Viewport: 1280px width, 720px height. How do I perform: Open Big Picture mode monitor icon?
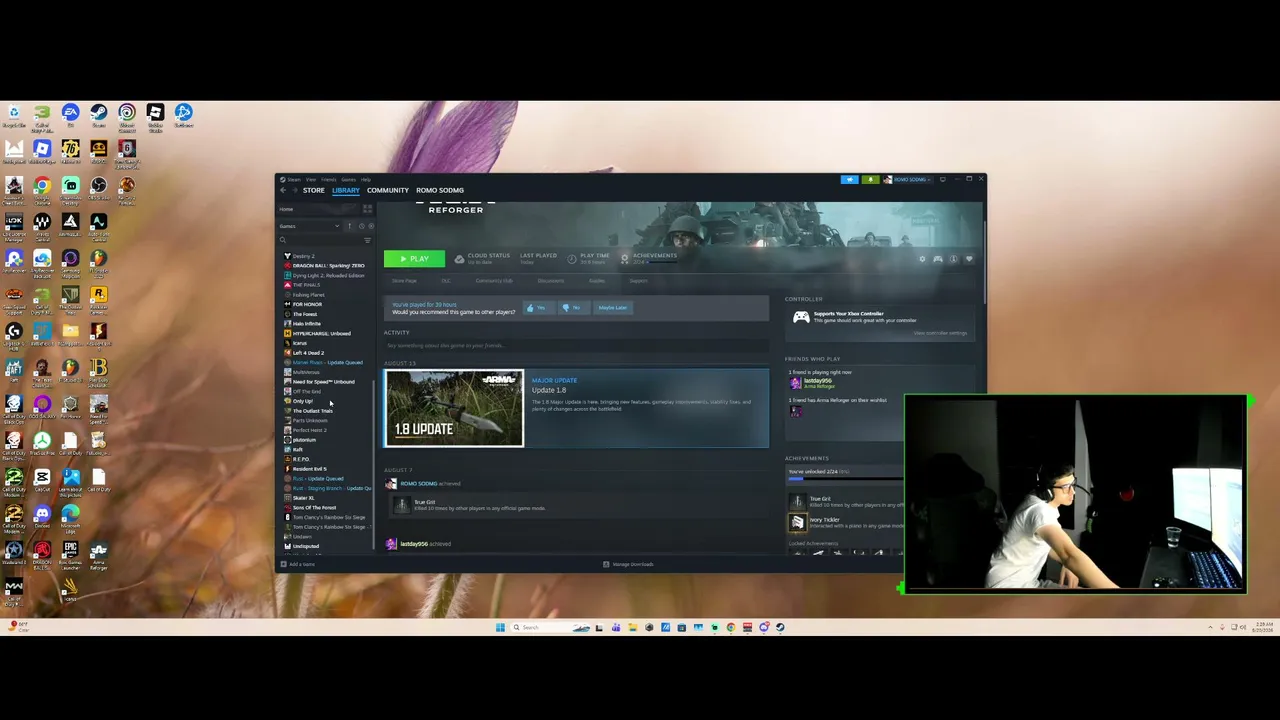[942, 180]
